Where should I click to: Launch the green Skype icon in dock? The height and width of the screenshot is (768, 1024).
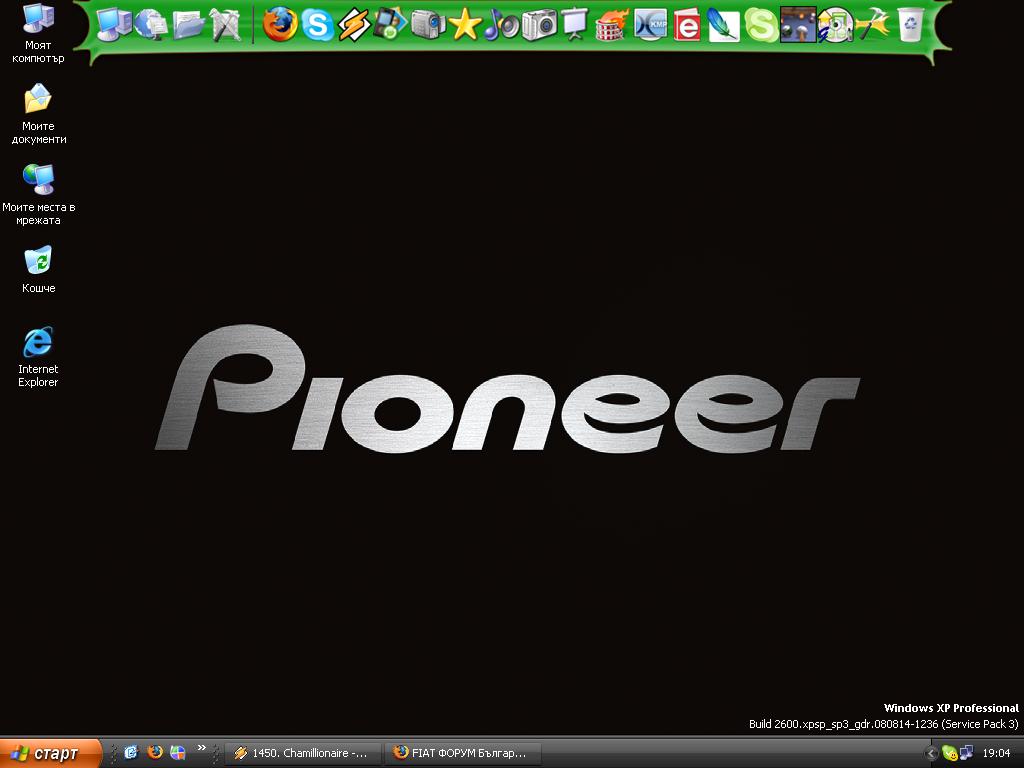coord(761,25)
